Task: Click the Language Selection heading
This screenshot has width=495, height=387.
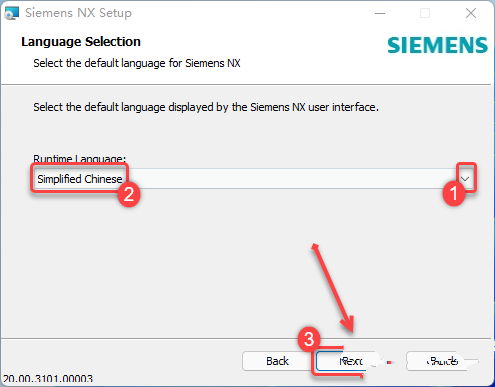Action: [x=81, y=42]
